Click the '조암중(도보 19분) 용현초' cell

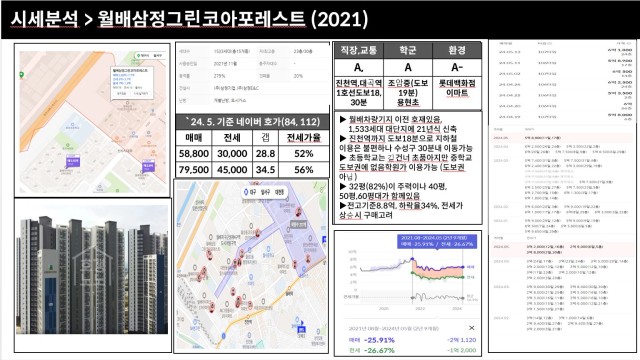(407, 93)
